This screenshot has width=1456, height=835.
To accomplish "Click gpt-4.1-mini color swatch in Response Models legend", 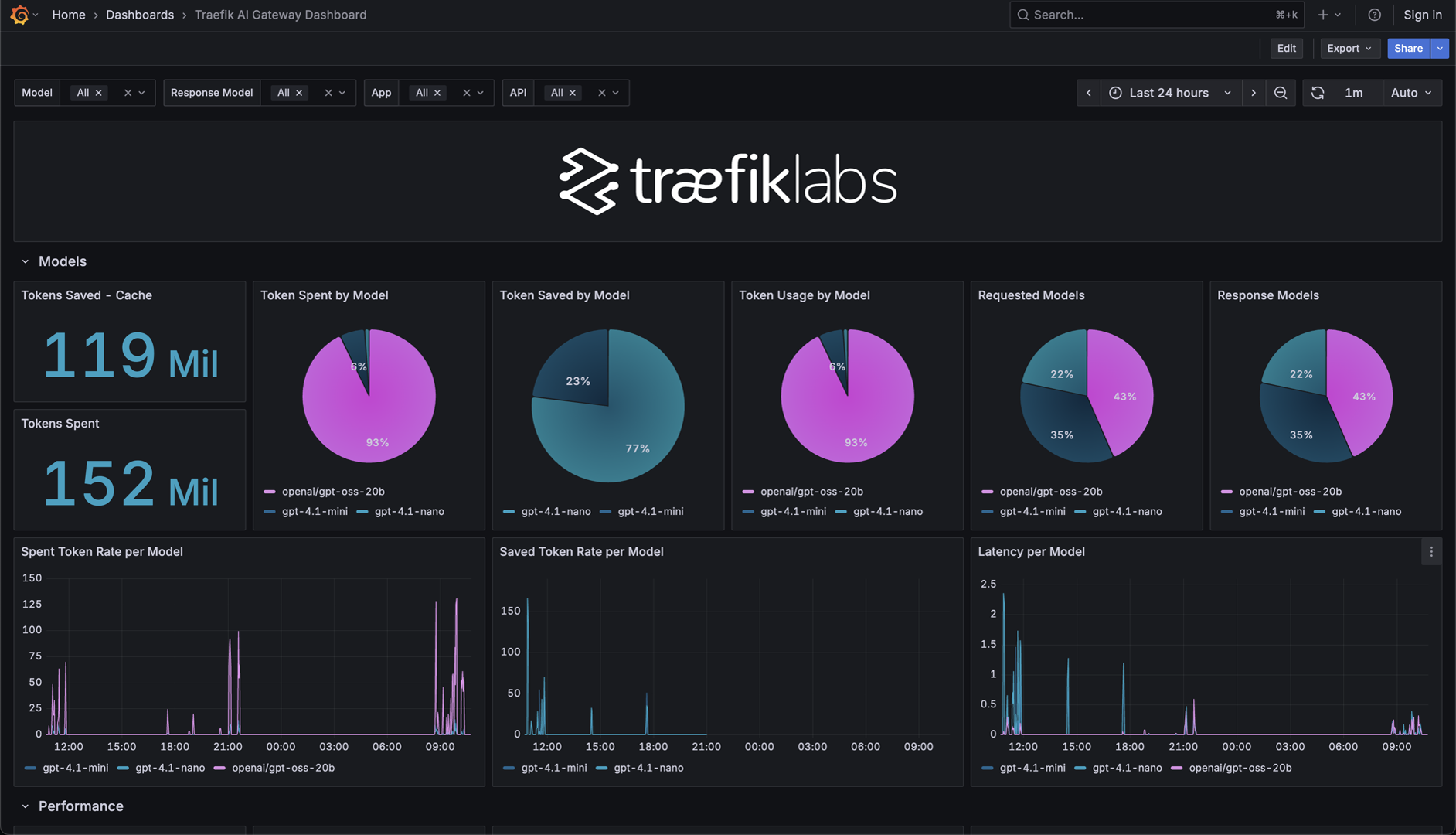I will [1226, 512].
